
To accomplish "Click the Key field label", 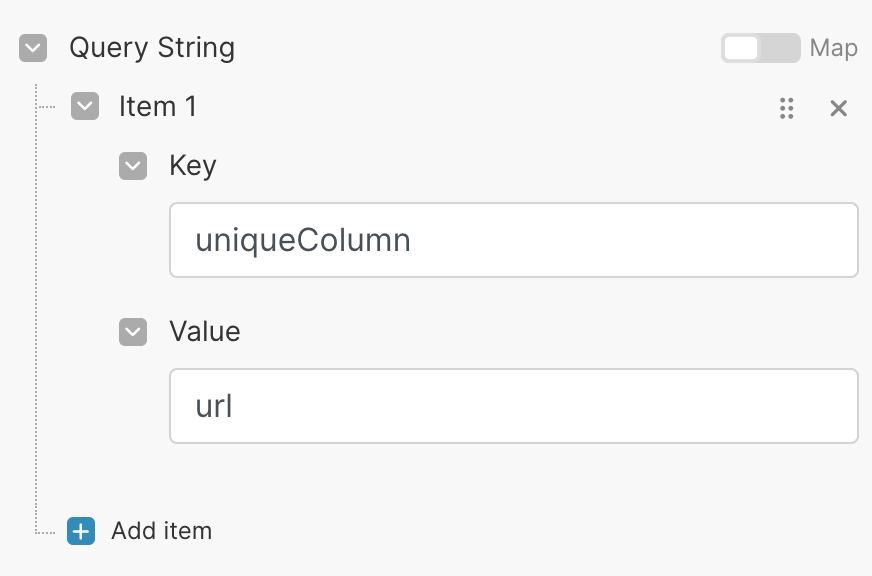I will [x=193, y=166].
